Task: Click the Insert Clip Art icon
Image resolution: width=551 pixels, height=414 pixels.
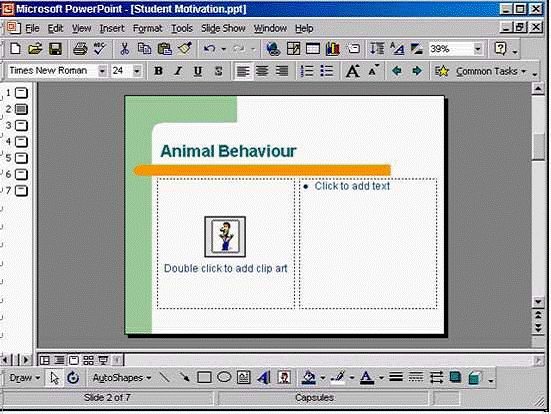Action: [x=284, y=378]
